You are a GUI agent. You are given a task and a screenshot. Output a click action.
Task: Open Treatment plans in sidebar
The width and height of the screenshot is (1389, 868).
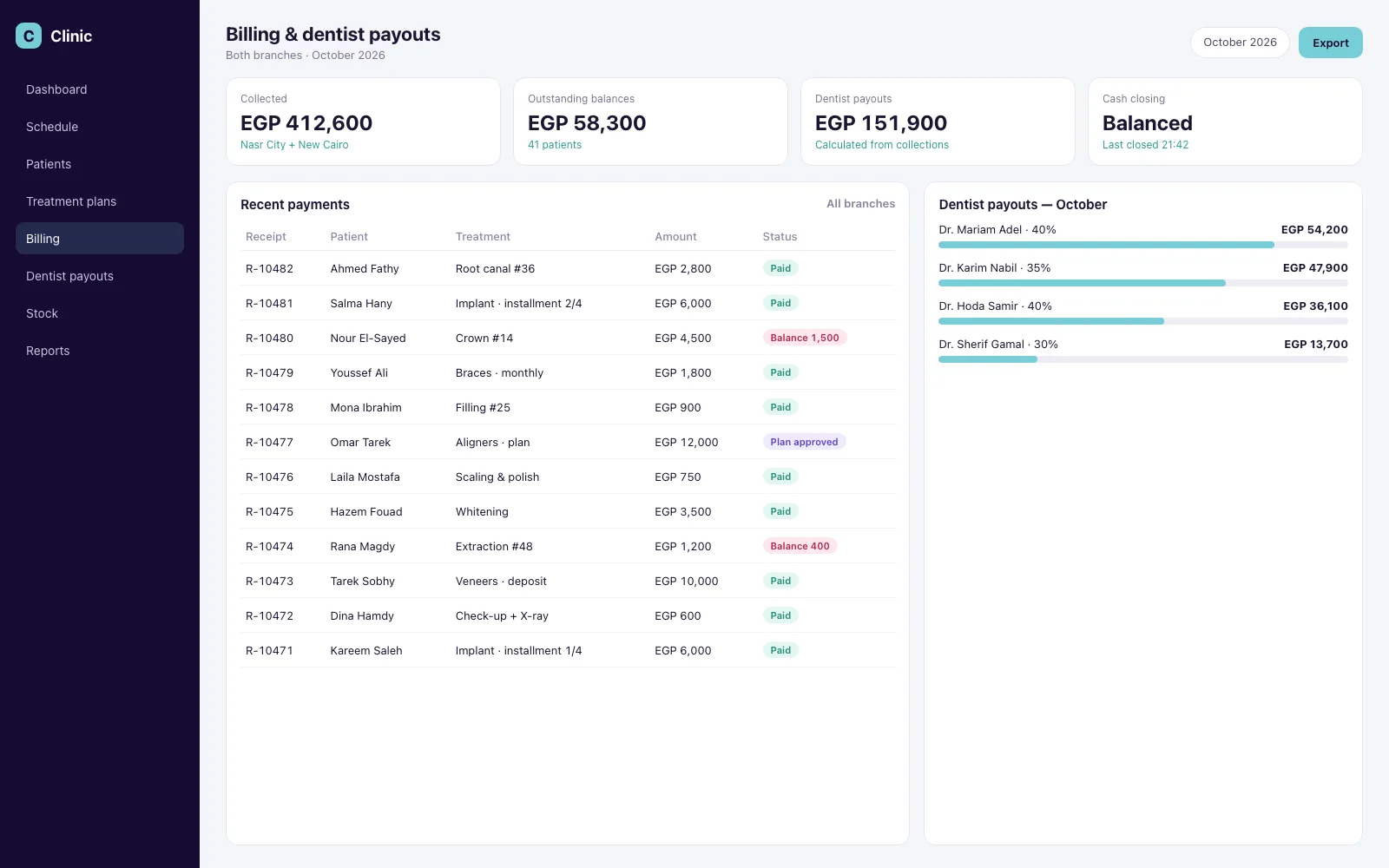(100, 201)
